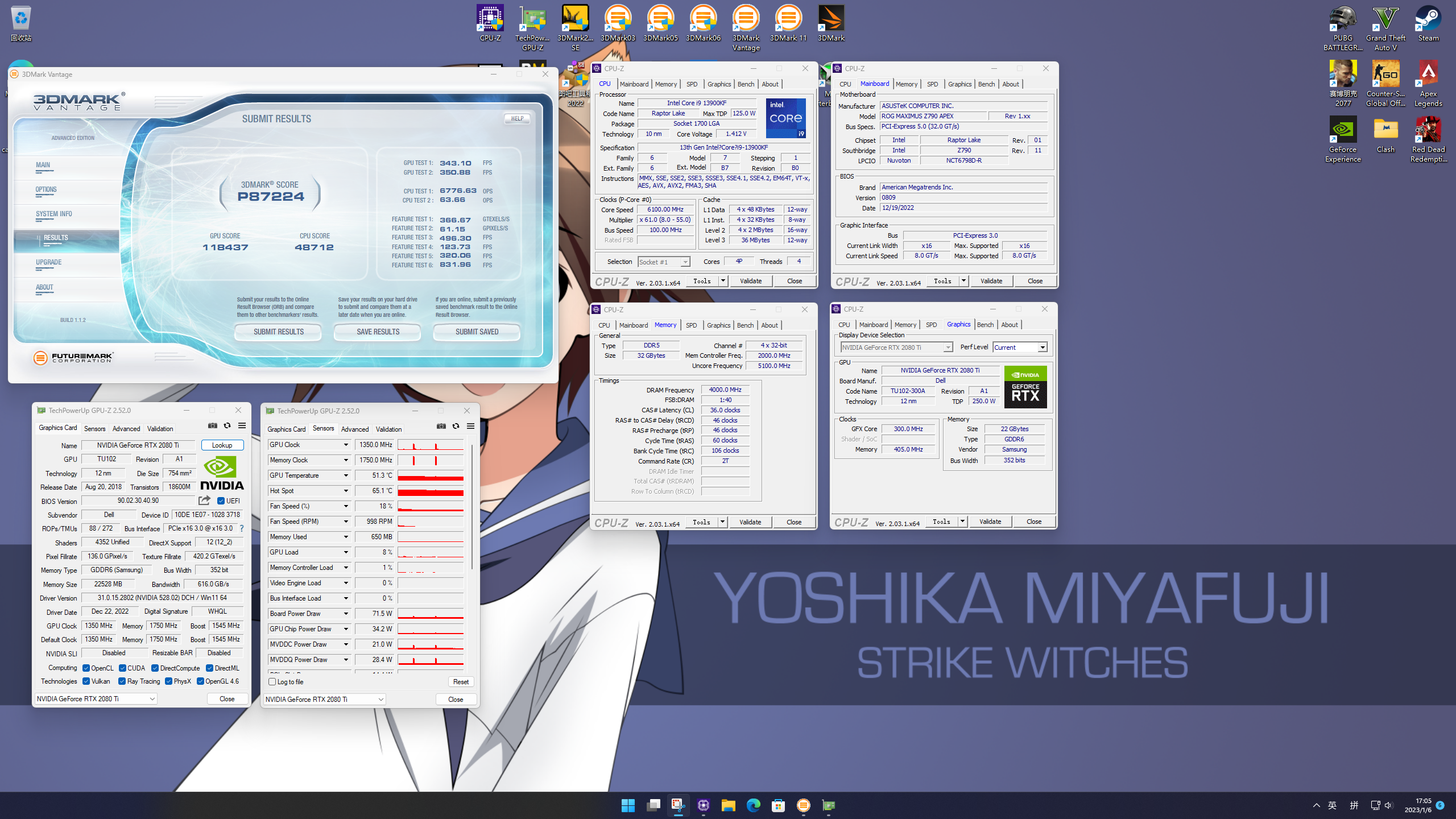1456x819 pixels.
Task: Expand the GPU Temperature sensor dropdown
Action: coord(345,475)
